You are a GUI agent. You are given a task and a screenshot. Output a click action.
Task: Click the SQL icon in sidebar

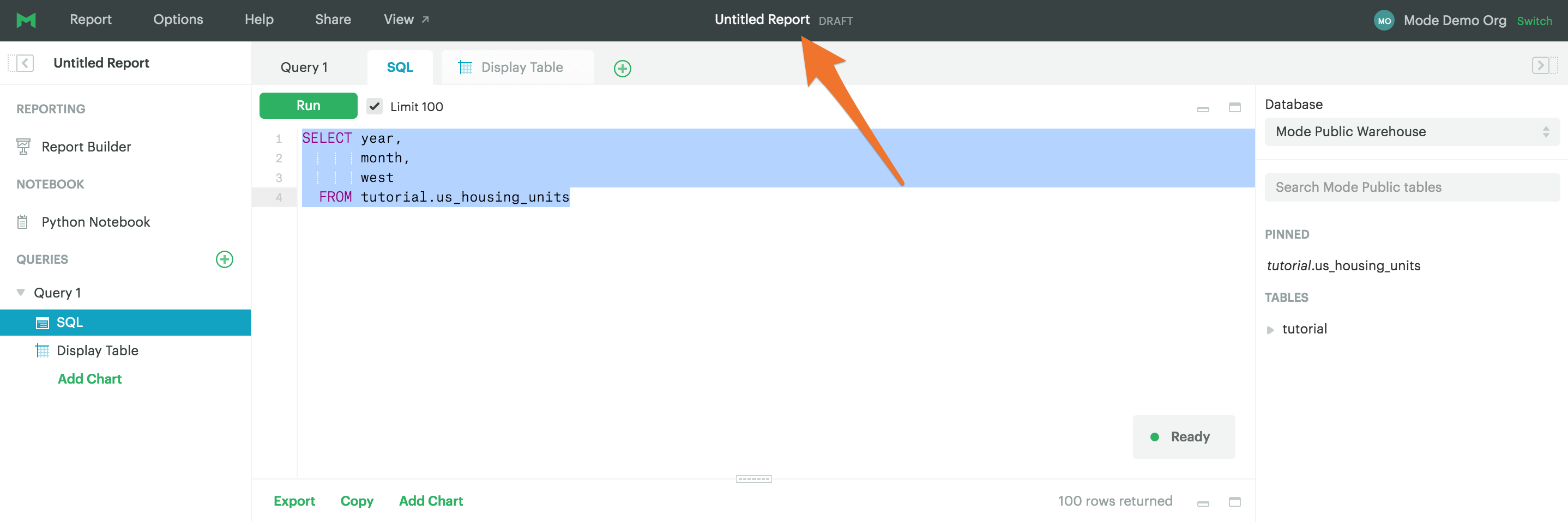[42, 323]
